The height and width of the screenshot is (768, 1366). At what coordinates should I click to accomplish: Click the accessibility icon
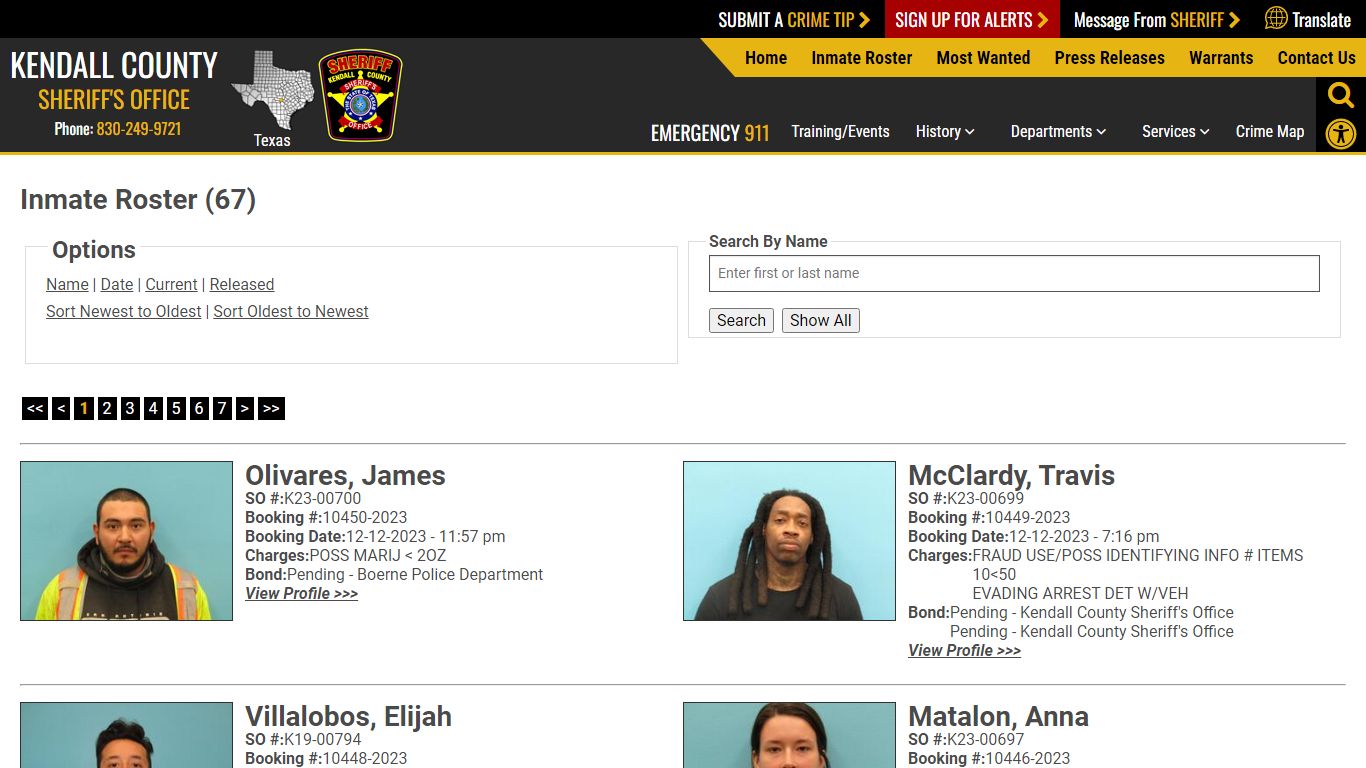click(x=1341, y=133)
